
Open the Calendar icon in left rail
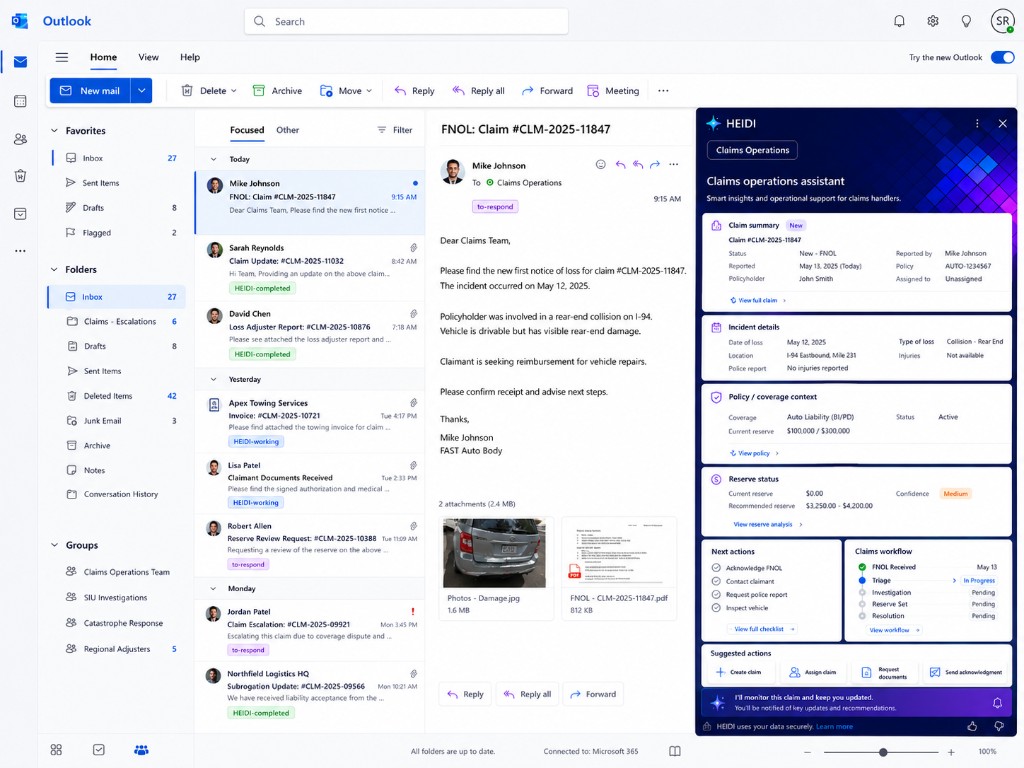[20, 101]
